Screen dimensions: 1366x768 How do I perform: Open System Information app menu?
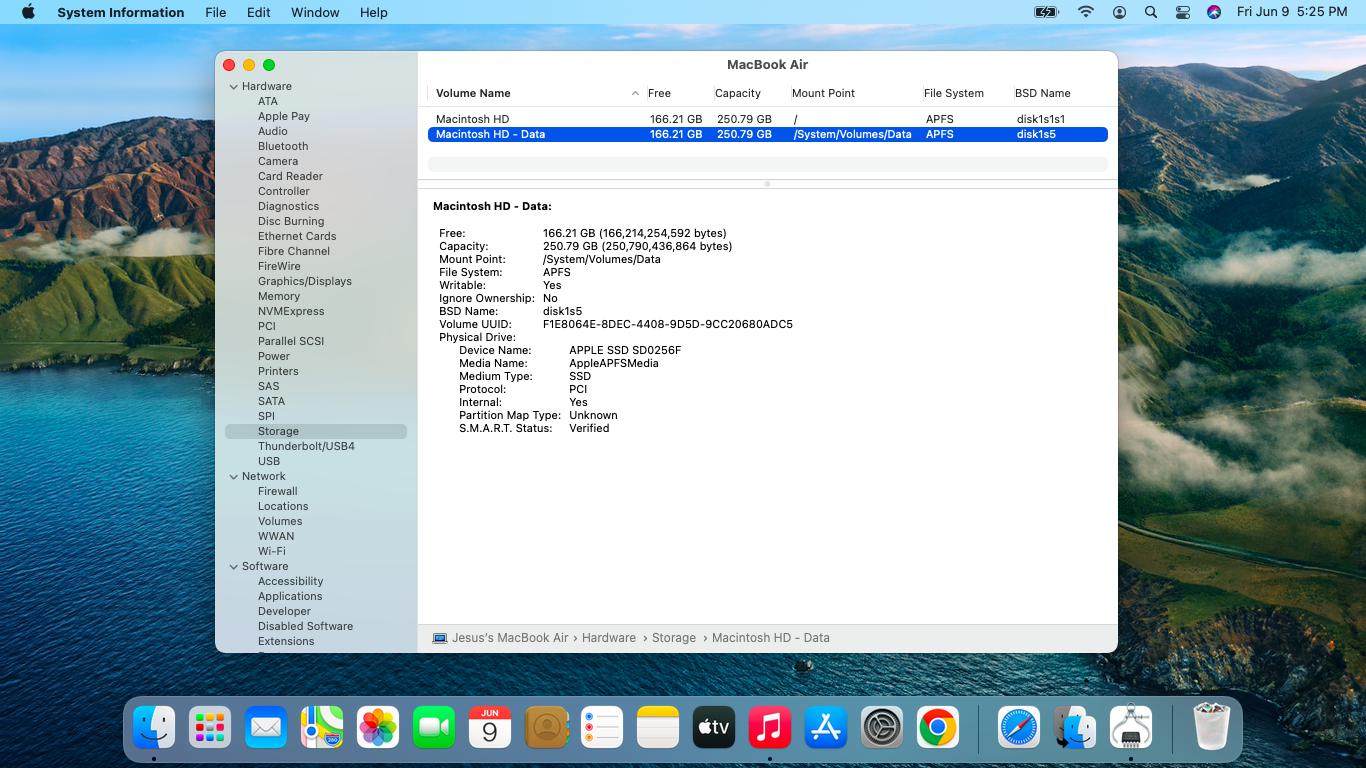[120, 12]
